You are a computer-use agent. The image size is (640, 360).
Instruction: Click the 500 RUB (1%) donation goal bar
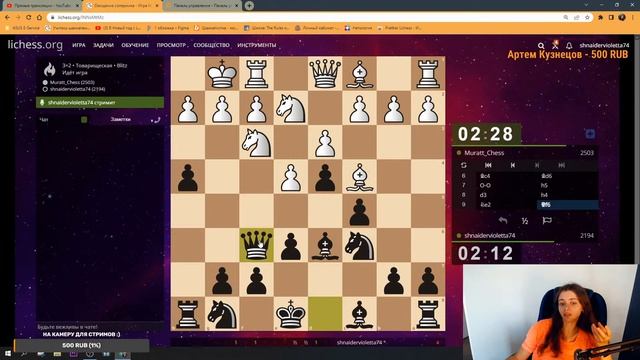pos(82,345)
